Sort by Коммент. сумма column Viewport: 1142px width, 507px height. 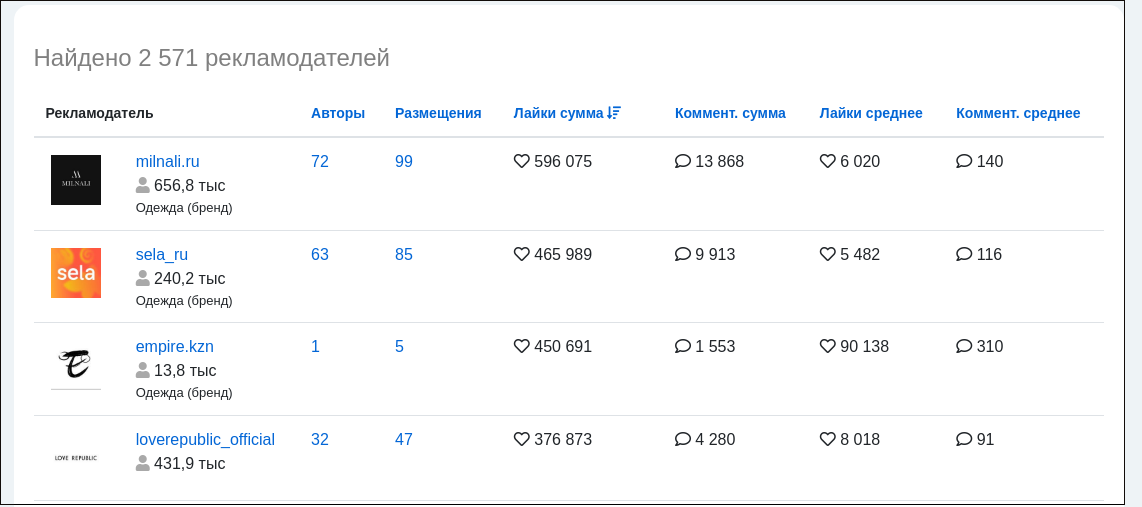coord(730,113)
